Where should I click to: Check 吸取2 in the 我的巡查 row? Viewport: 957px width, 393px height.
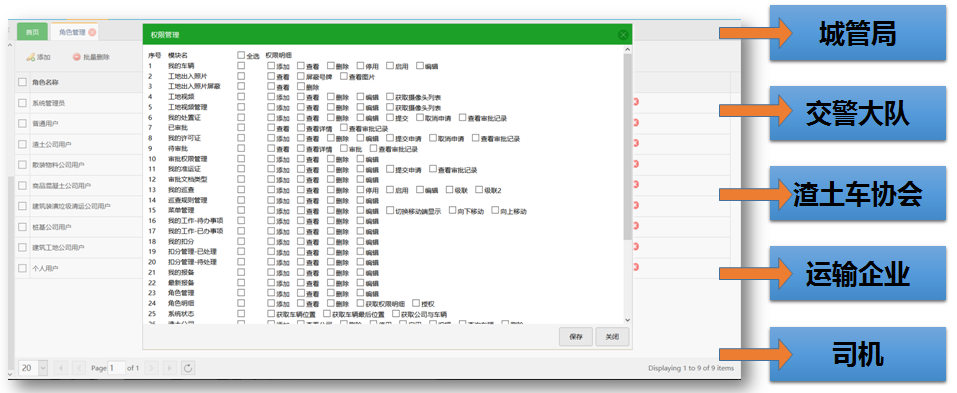click(x=479, y=190)
